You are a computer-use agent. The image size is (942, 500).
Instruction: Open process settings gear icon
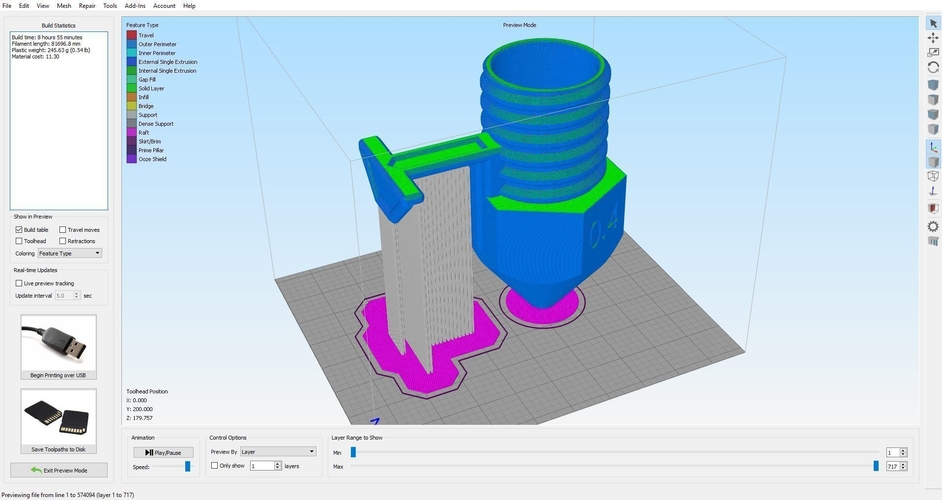pyautogui.click(x=932, y=226)
